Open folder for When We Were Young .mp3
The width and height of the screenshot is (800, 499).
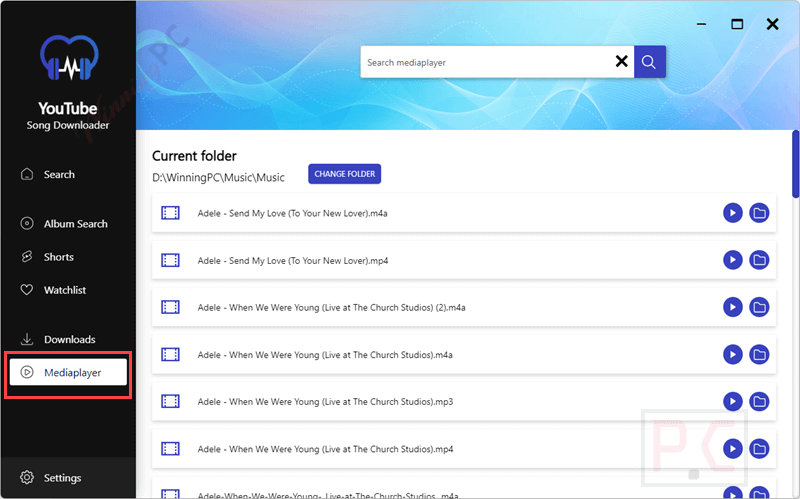tap(759, 402)
